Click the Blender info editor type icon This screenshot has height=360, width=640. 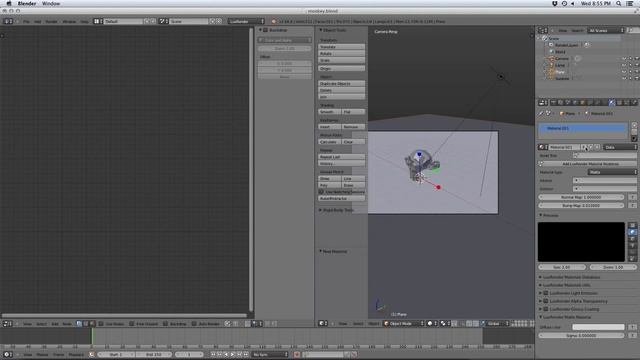coord(8,21)
